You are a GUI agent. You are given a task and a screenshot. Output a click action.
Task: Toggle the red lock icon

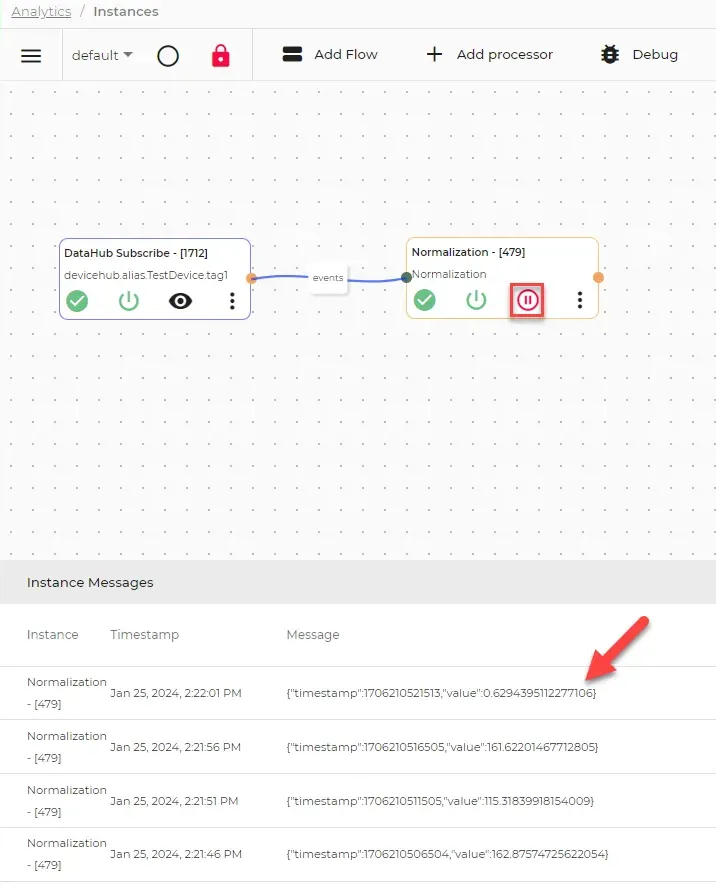[220, 56]
